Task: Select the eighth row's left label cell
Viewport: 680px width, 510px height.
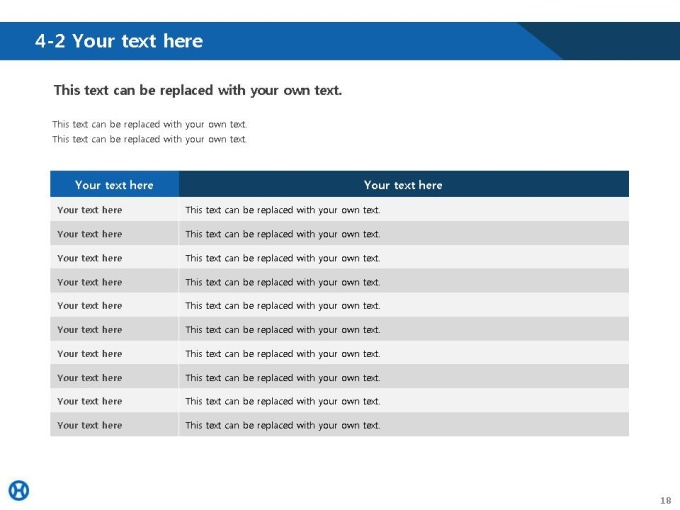Action: point(114,377)
